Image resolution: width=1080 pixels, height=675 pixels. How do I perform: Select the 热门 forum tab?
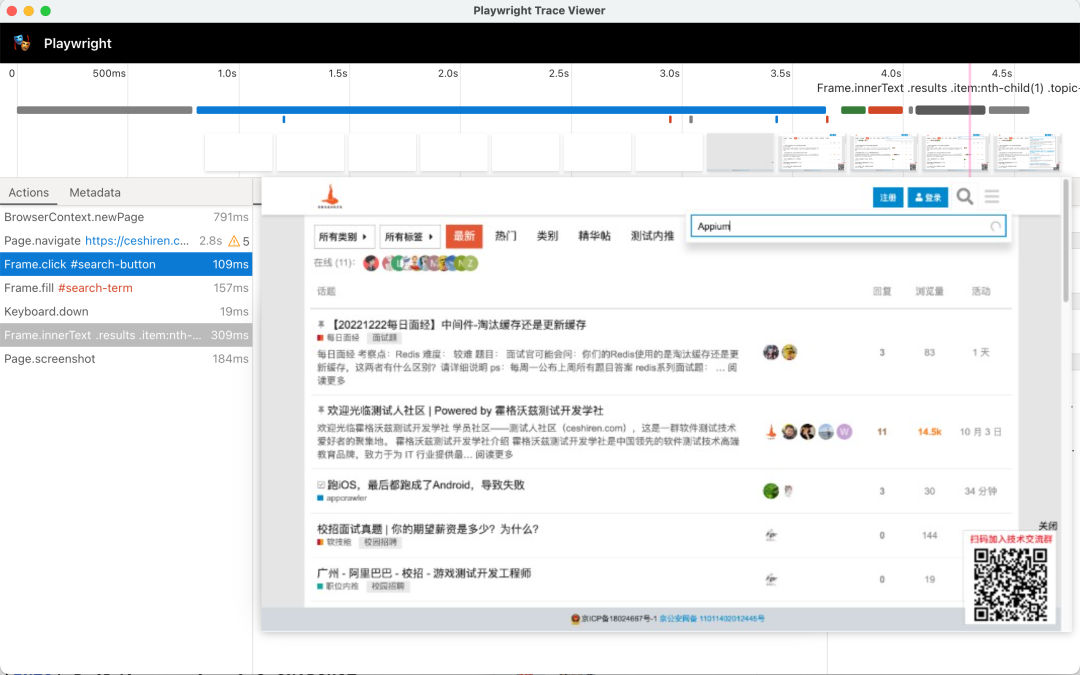pyautogui.click(x=505, y=235)
